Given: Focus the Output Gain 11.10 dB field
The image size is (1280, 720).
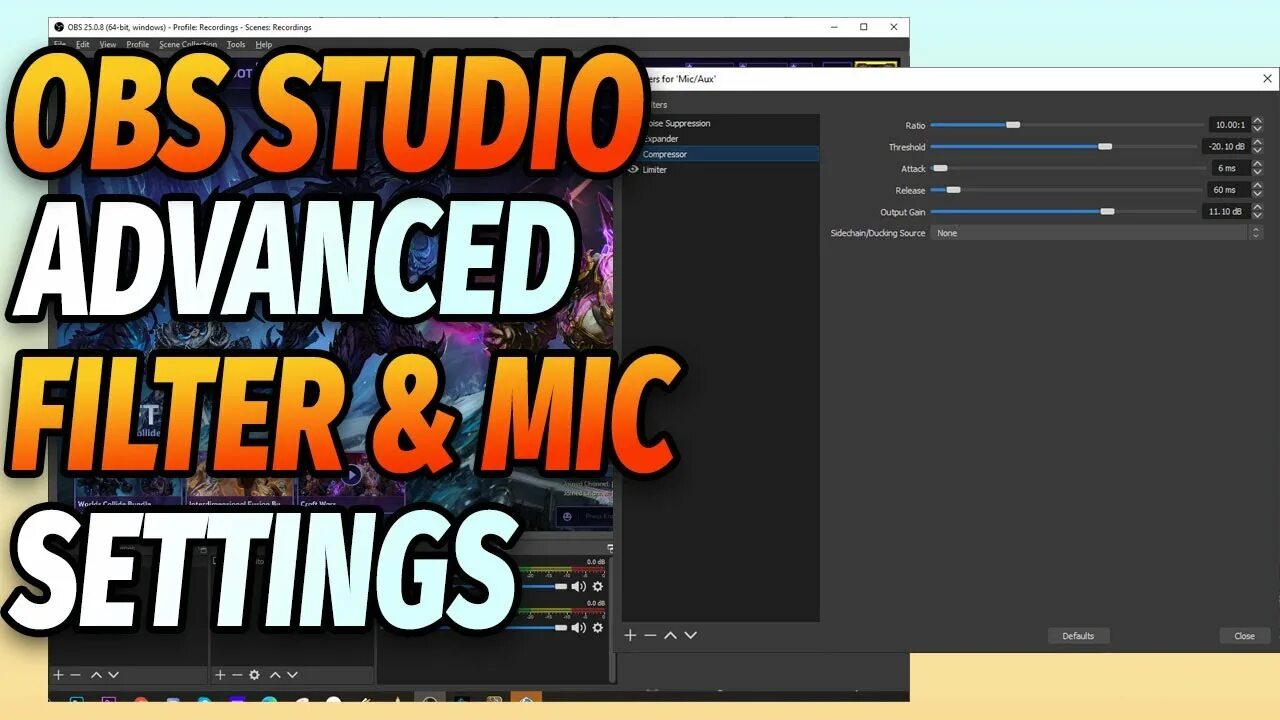Looking at the screenshot, I should (x=1226, y=212).
